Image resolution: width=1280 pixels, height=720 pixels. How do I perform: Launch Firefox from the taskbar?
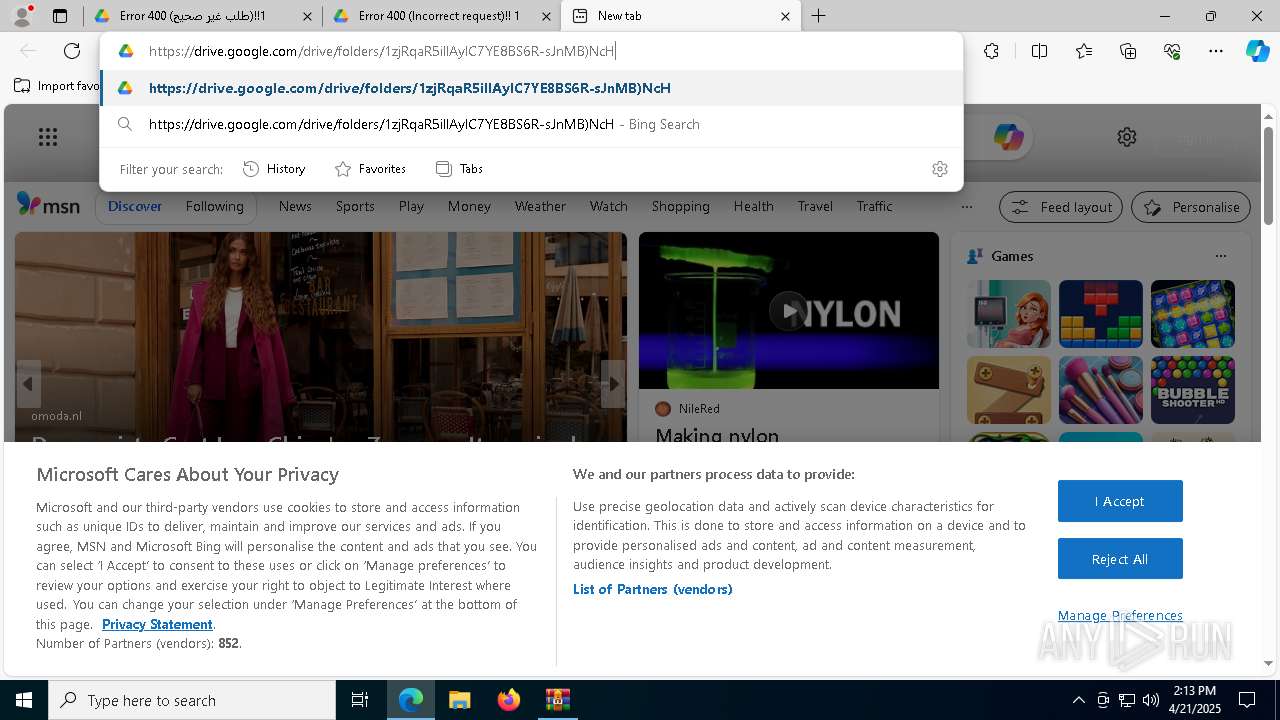pos(509,700)
